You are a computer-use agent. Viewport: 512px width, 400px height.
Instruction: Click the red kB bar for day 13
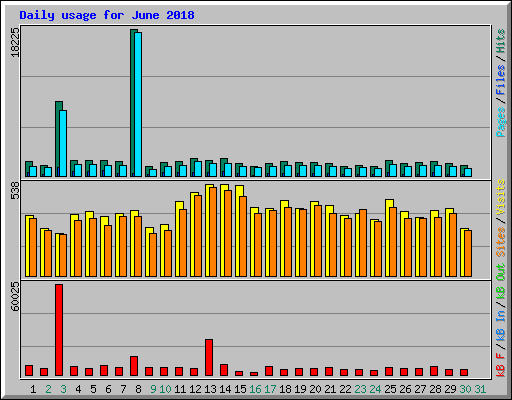click(x=209, y=358)
